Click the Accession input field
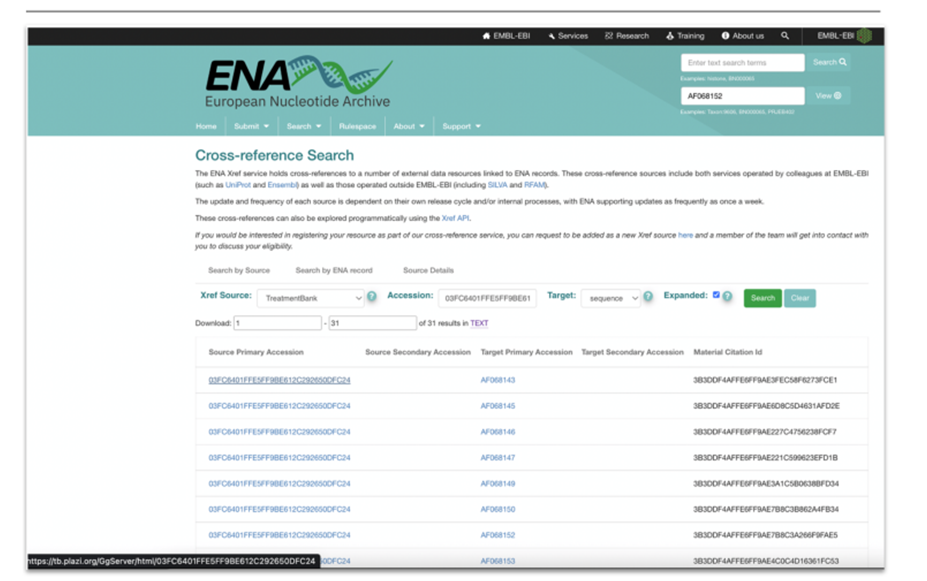Screen dimensions: 927x581 click(487, 298)
